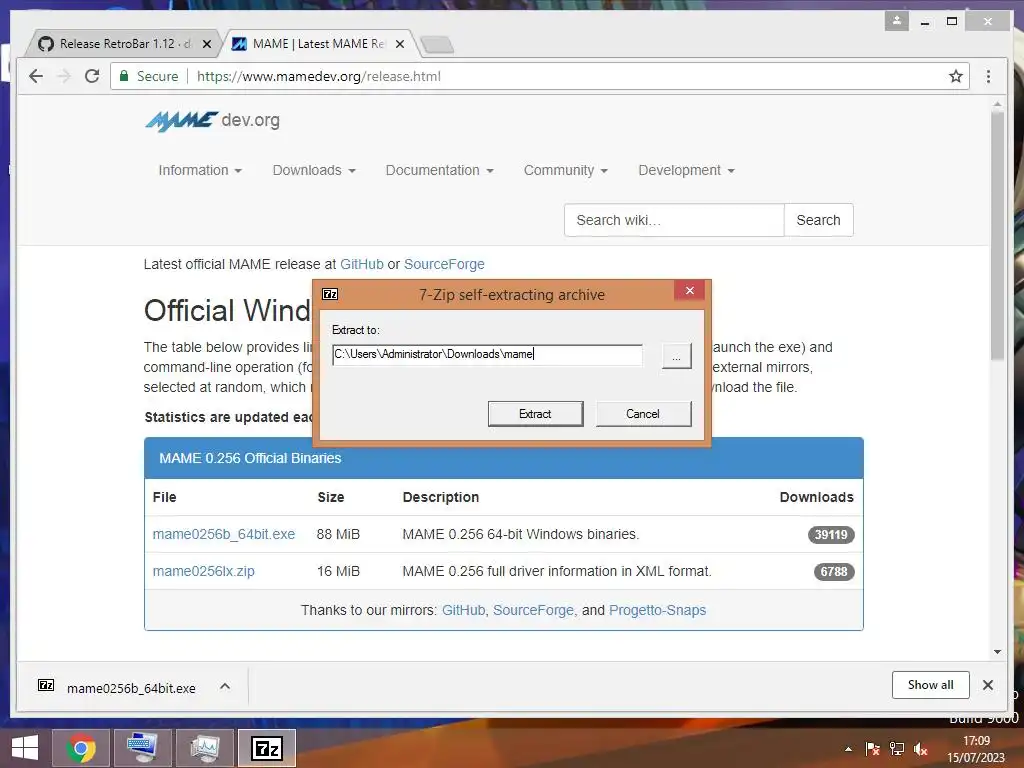Screen dimensions: 1024x768
Task: Click the MAME dev.org logo
Action: point(212,121)
